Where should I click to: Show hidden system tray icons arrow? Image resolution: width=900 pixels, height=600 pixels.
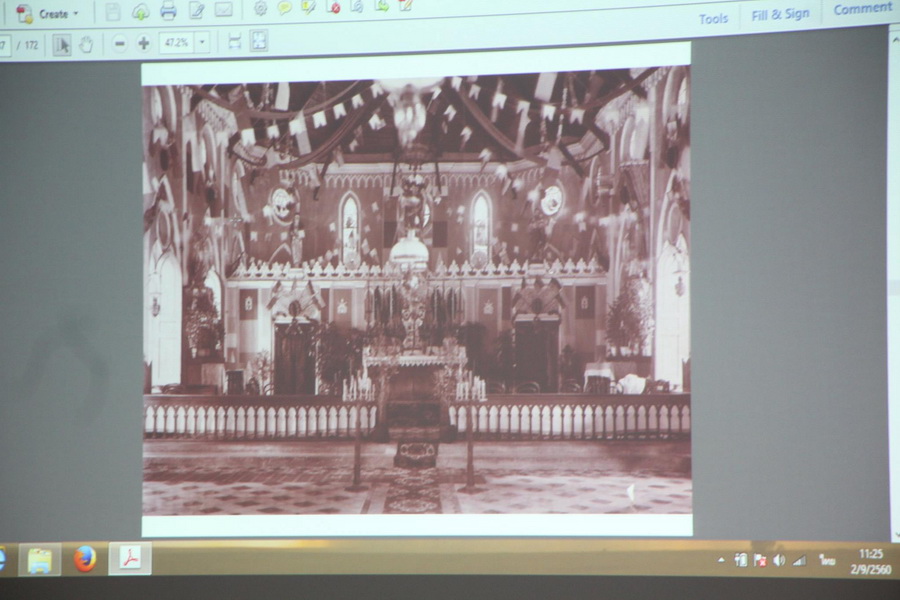pos(721,560)
